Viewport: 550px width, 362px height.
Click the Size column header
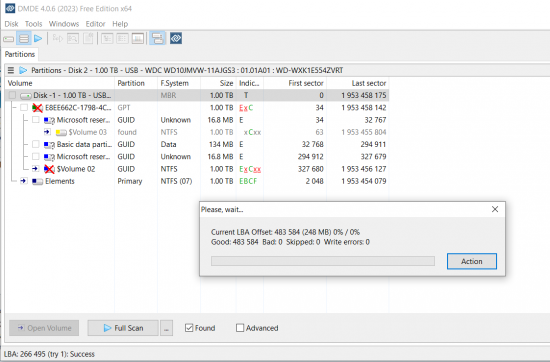pyautogui.click(x=218, y=83)
